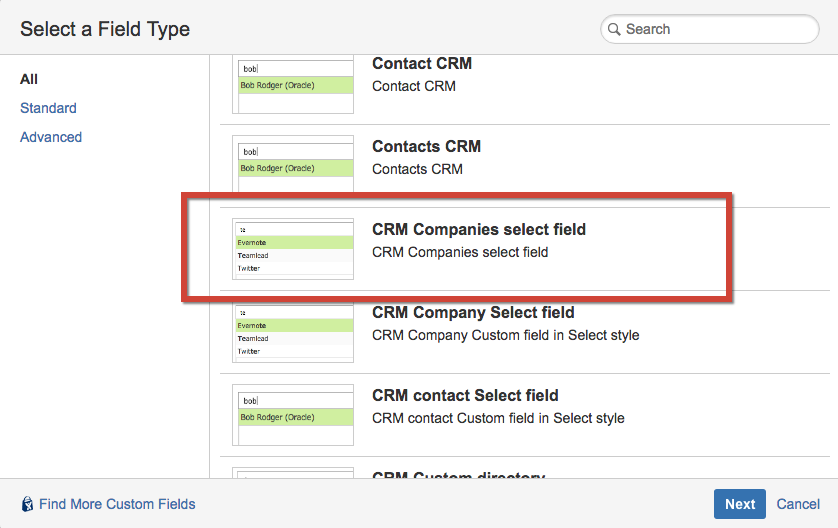
Task: Select the All category filter
Action: (29, 79)
